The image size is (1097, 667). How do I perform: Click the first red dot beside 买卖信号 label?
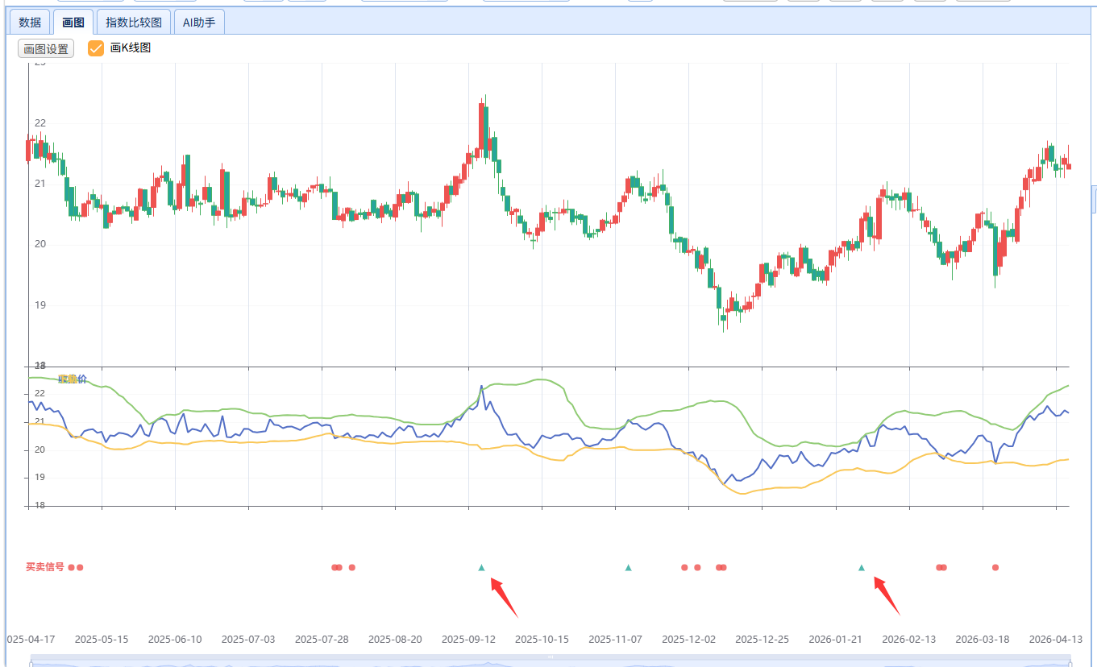point(71,567)
